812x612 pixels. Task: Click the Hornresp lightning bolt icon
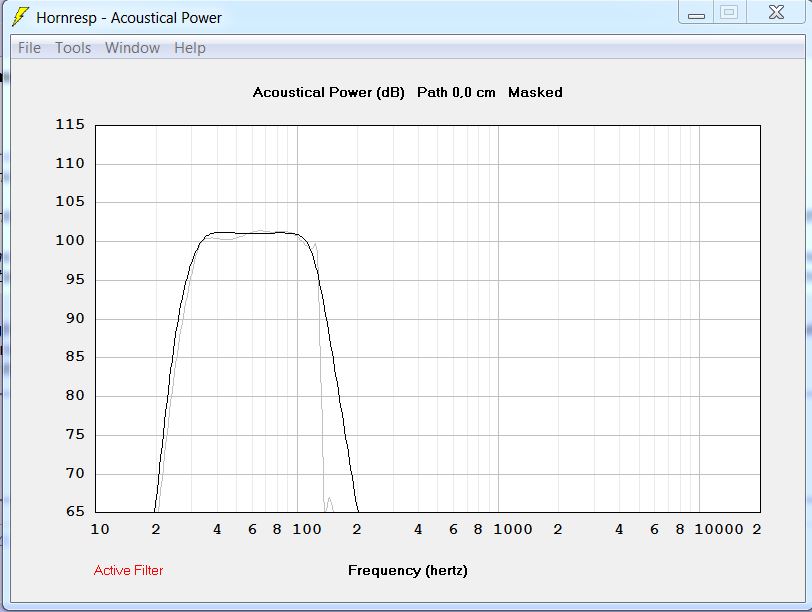click(x=20, y=17)
